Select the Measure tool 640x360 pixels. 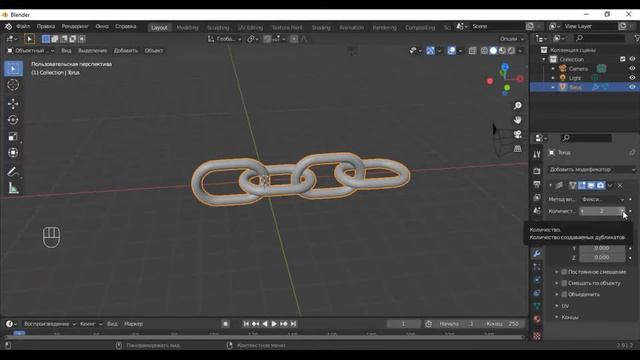[x=13, y=188]
